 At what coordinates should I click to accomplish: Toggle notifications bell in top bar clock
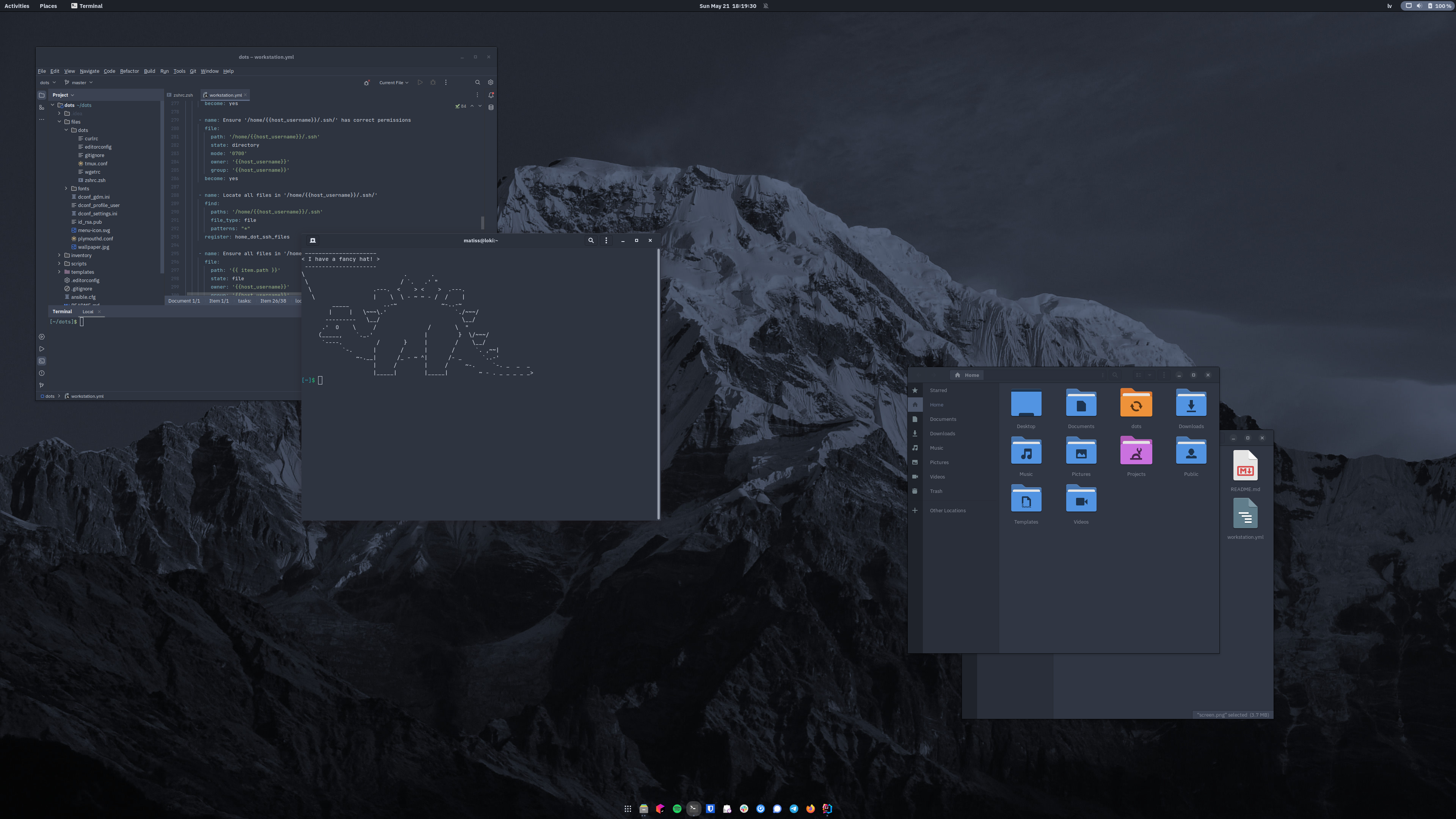(766, 6)
